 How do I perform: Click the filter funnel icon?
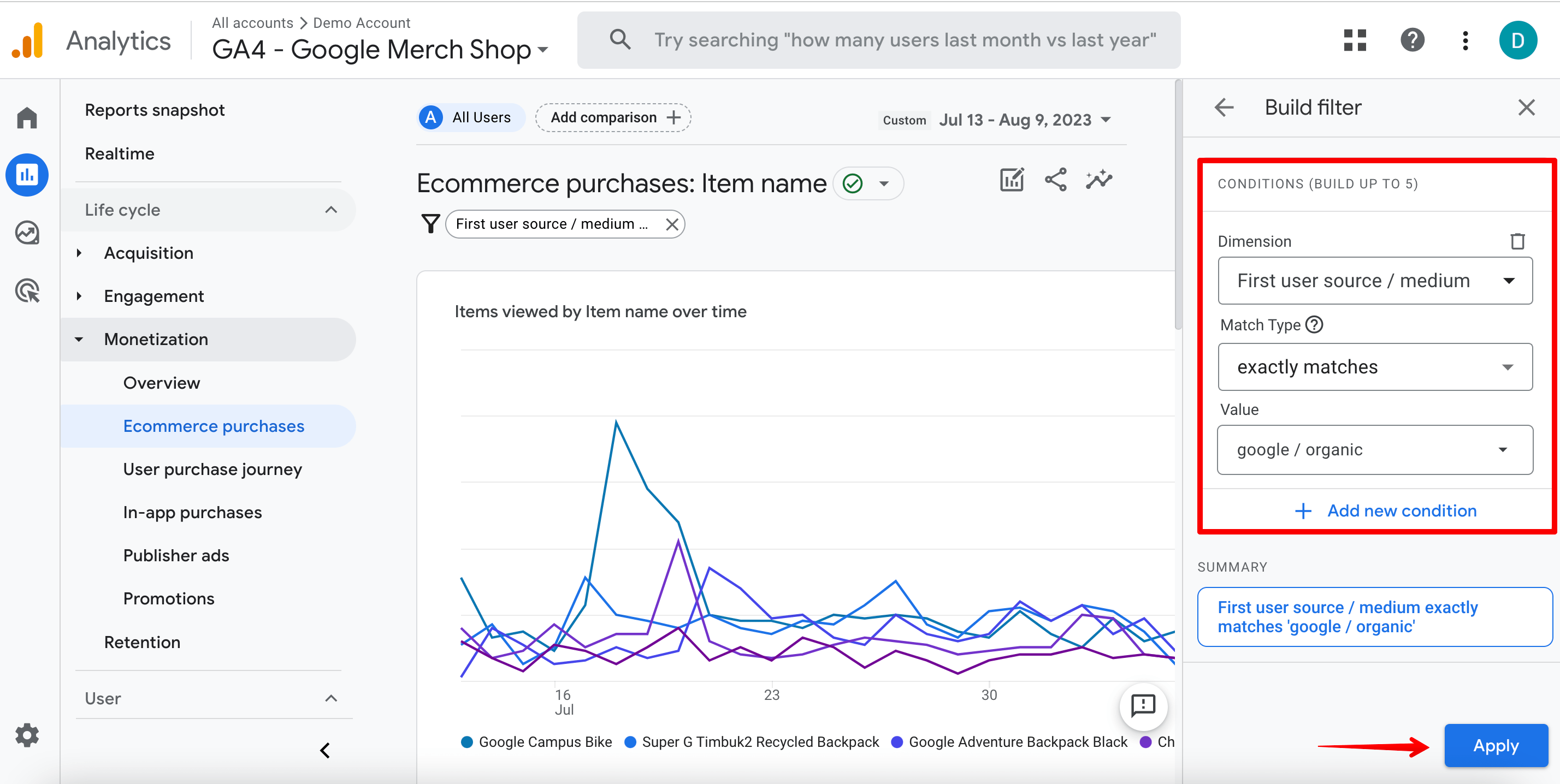[430, 224]
